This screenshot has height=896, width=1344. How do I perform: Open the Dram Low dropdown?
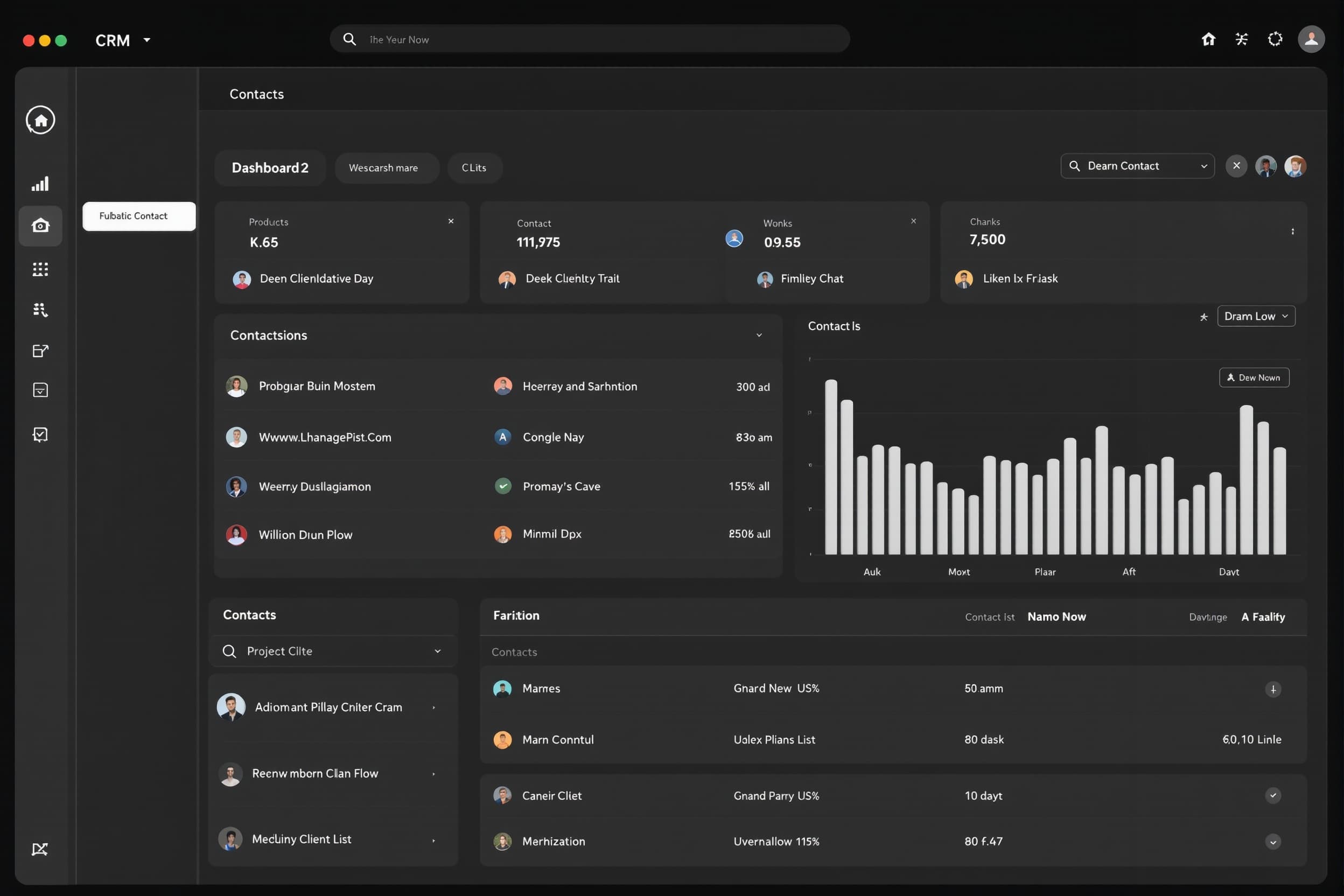point(1256,316)
